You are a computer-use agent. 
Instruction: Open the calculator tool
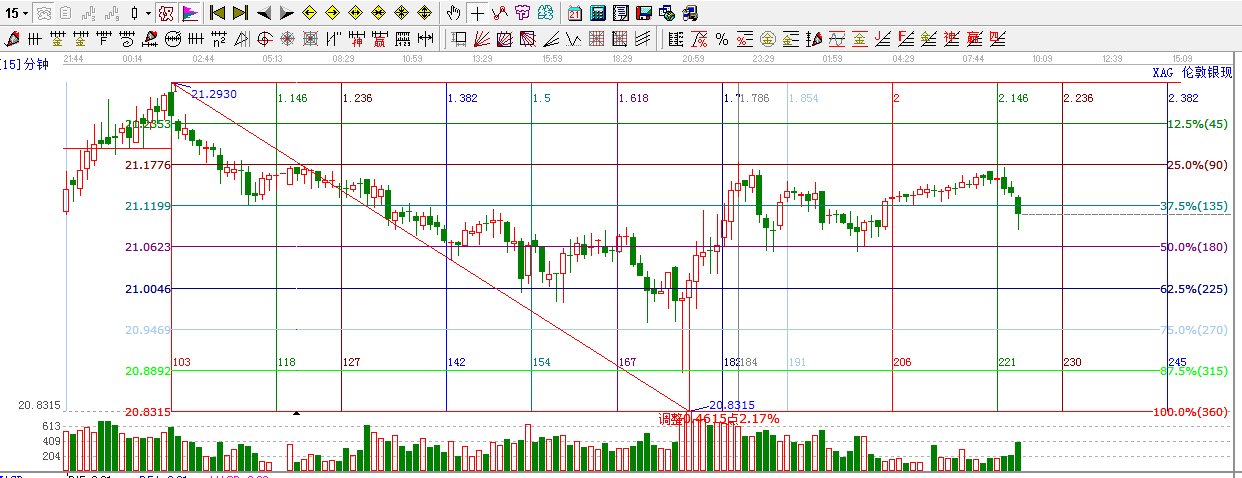tap(598, 13)
